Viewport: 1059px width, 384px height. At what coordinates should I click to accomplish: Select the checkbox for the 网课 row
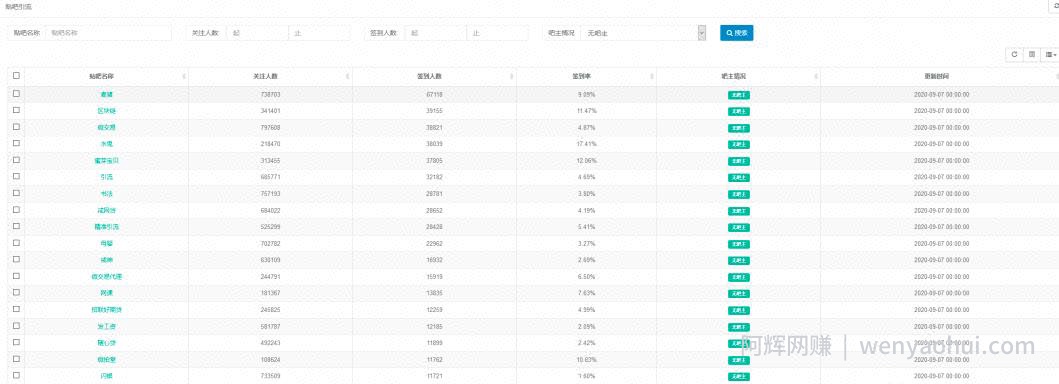(16, 292)
